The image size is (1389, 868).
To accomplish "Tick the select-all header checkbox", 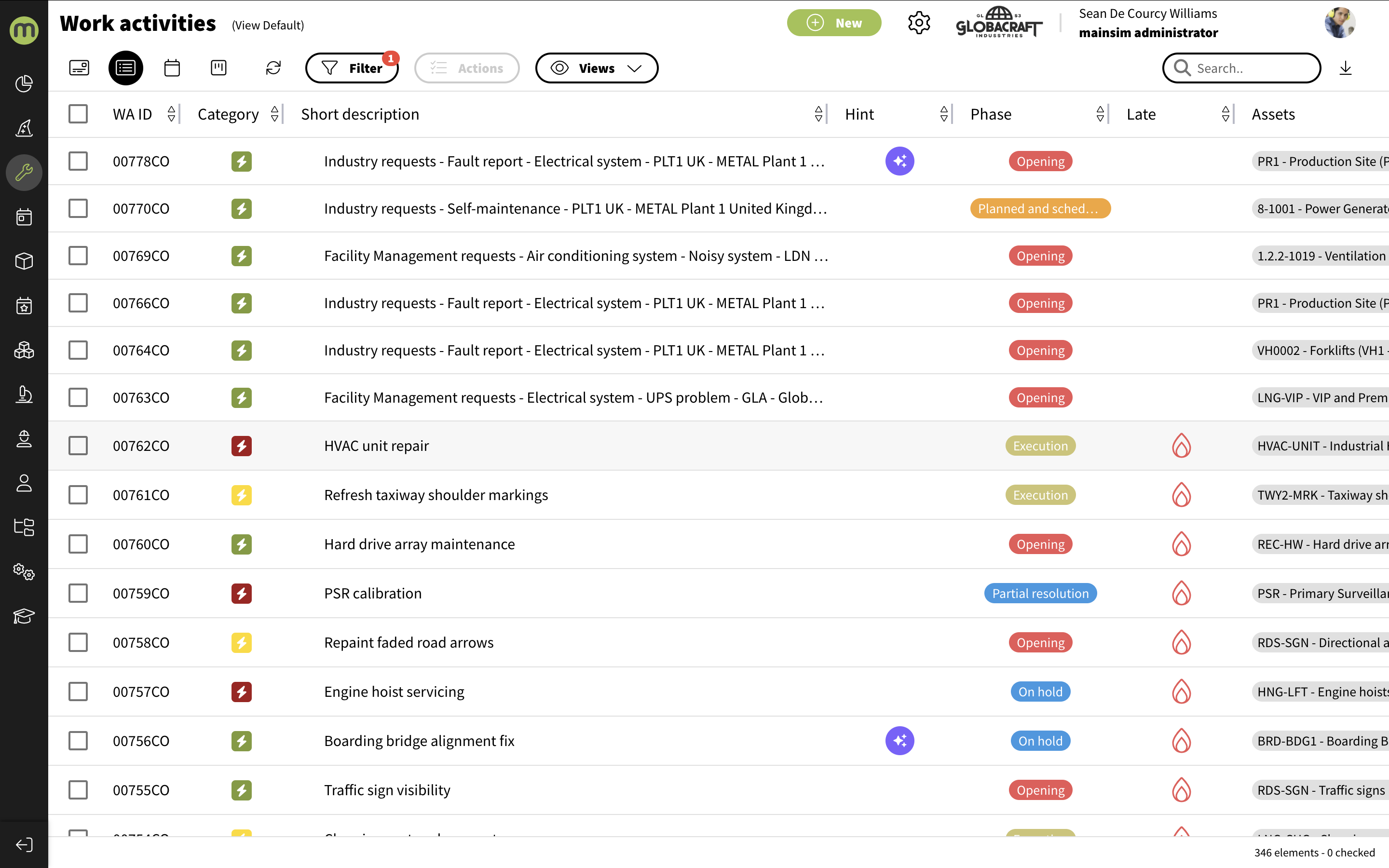I will pyautogui.click(x=78, y=114).
